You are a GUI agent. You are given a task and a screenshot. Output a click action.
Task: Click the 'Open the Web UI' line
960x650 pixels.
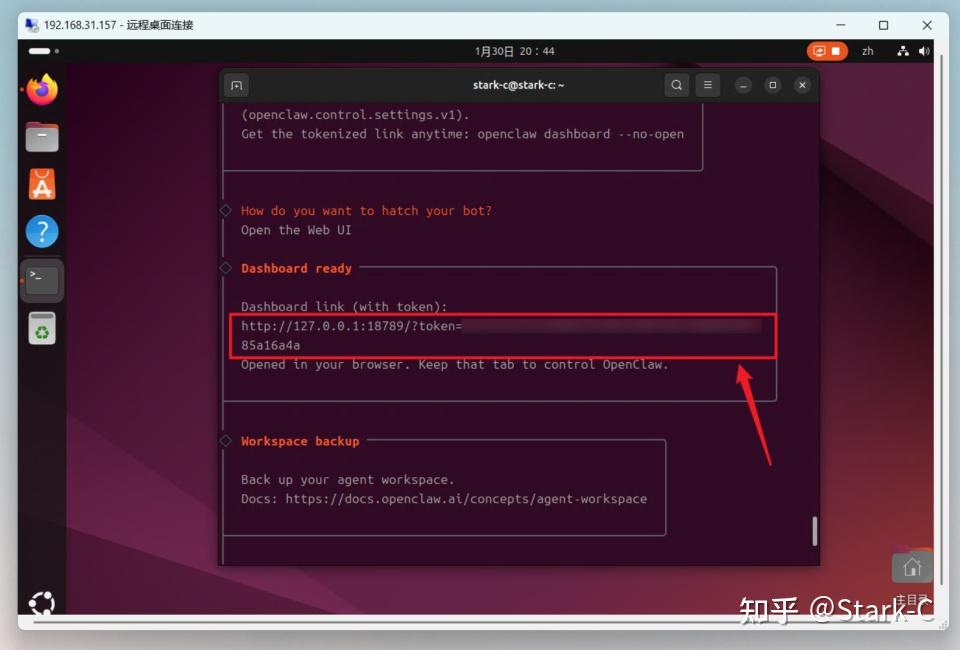296,230
